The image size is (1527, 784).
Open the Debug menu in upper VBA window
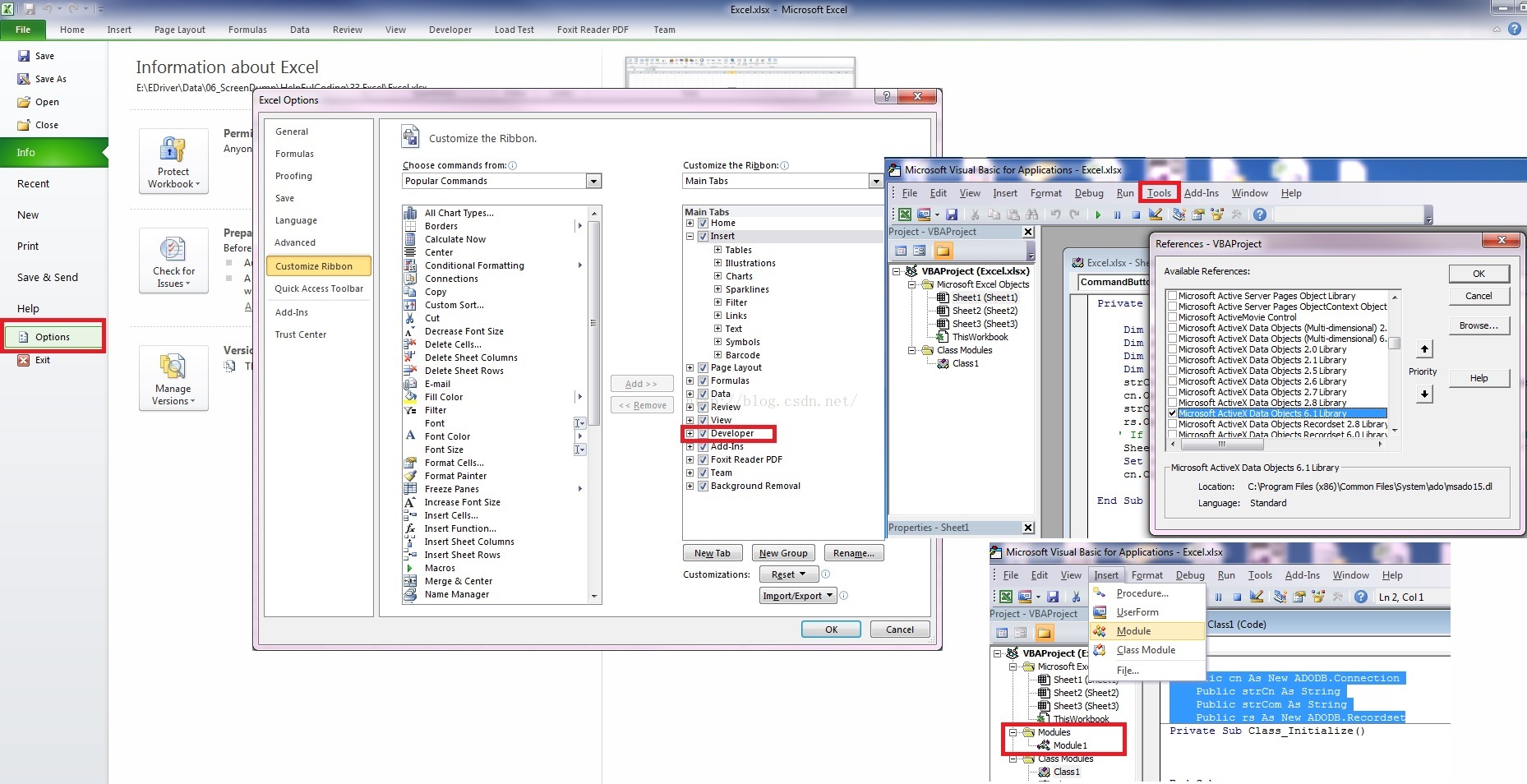pos(1089,193)
